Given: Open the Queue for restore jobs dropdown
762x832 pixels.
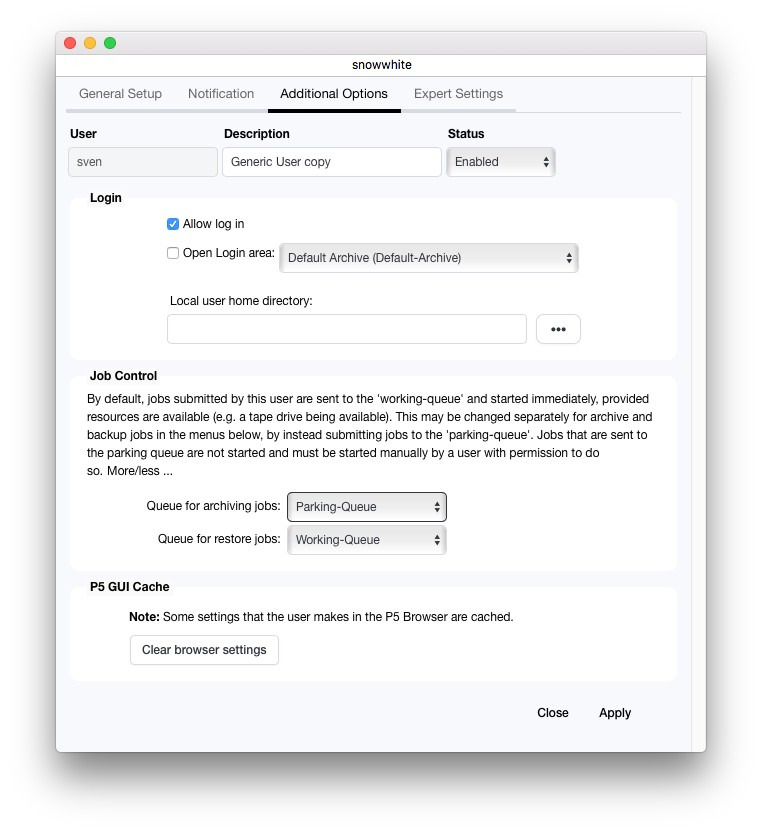Looking at the screenshot, I should (366, 540).
